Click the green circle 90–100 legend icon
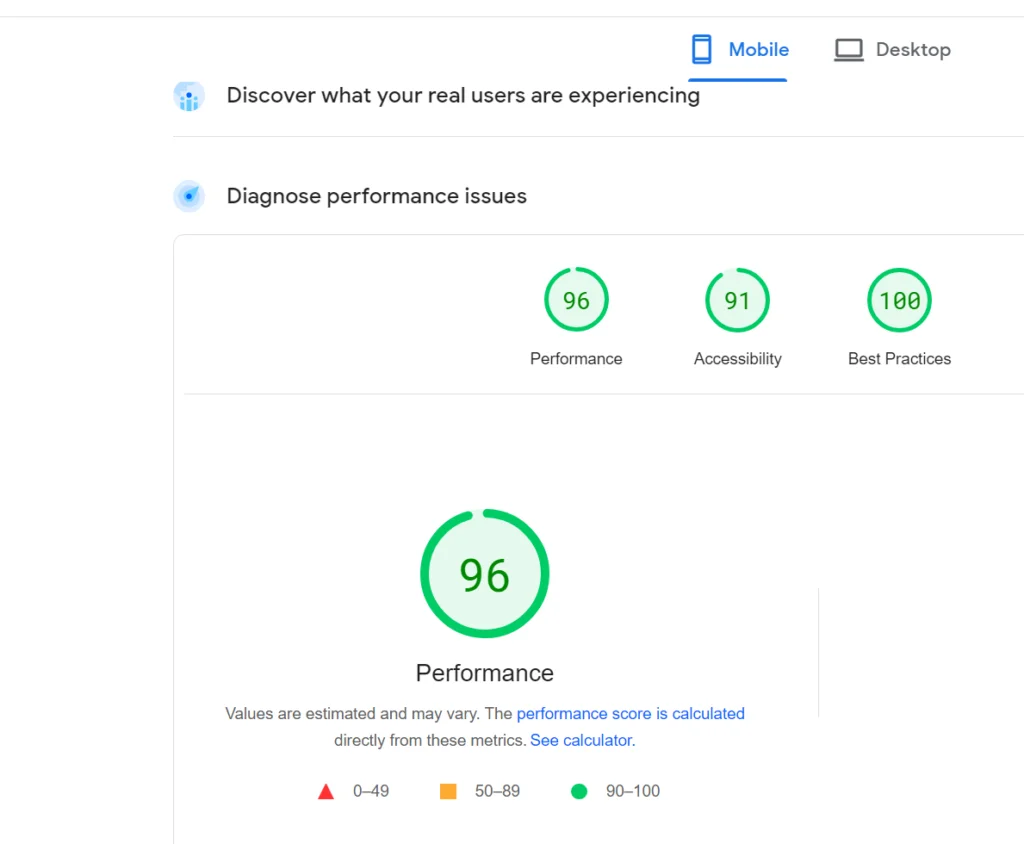The image size is (1024, 844). [x=579, y=791]
